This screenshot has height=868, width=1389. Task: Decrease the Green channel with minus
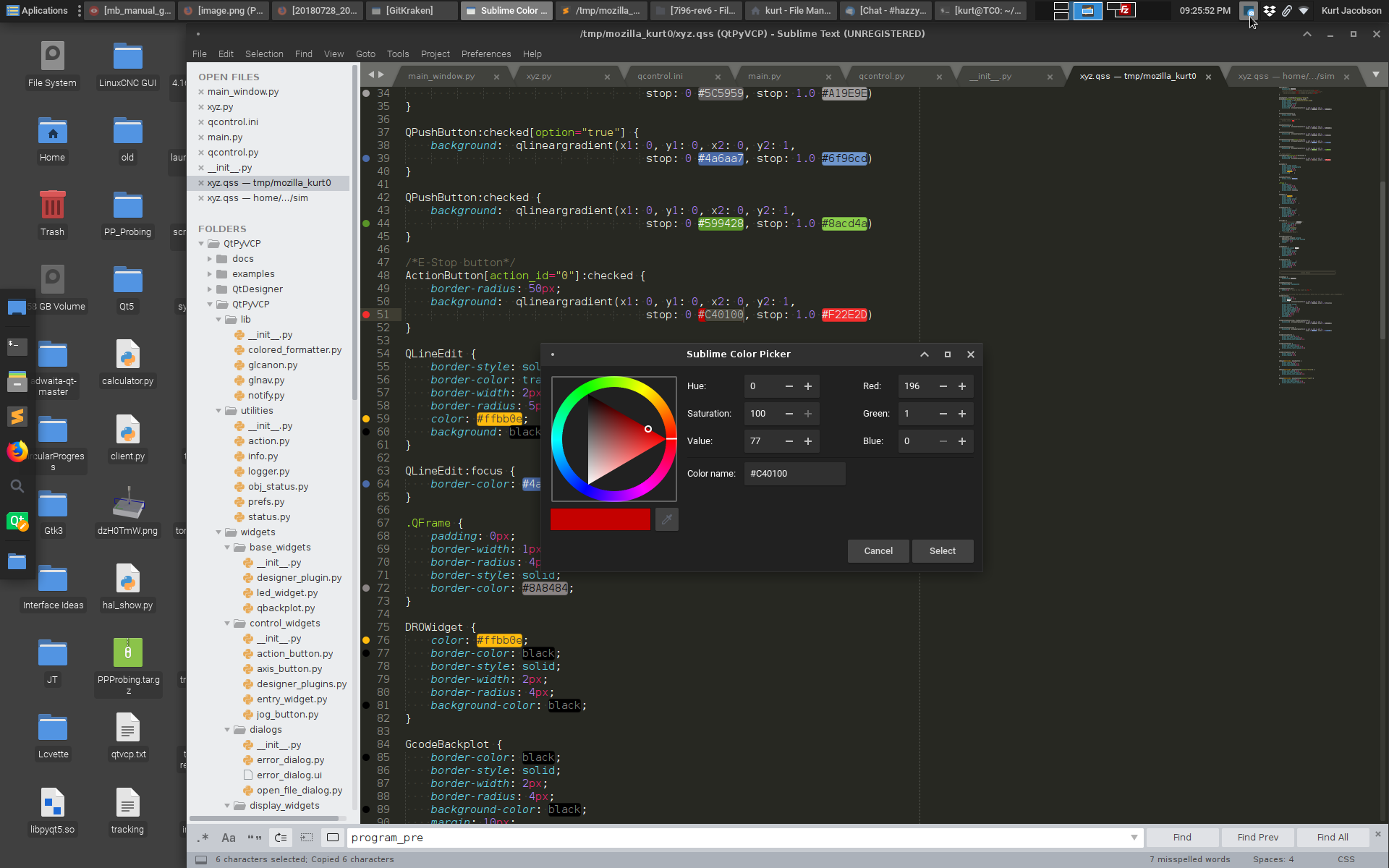pyautogui.click(x=943, y=414)
